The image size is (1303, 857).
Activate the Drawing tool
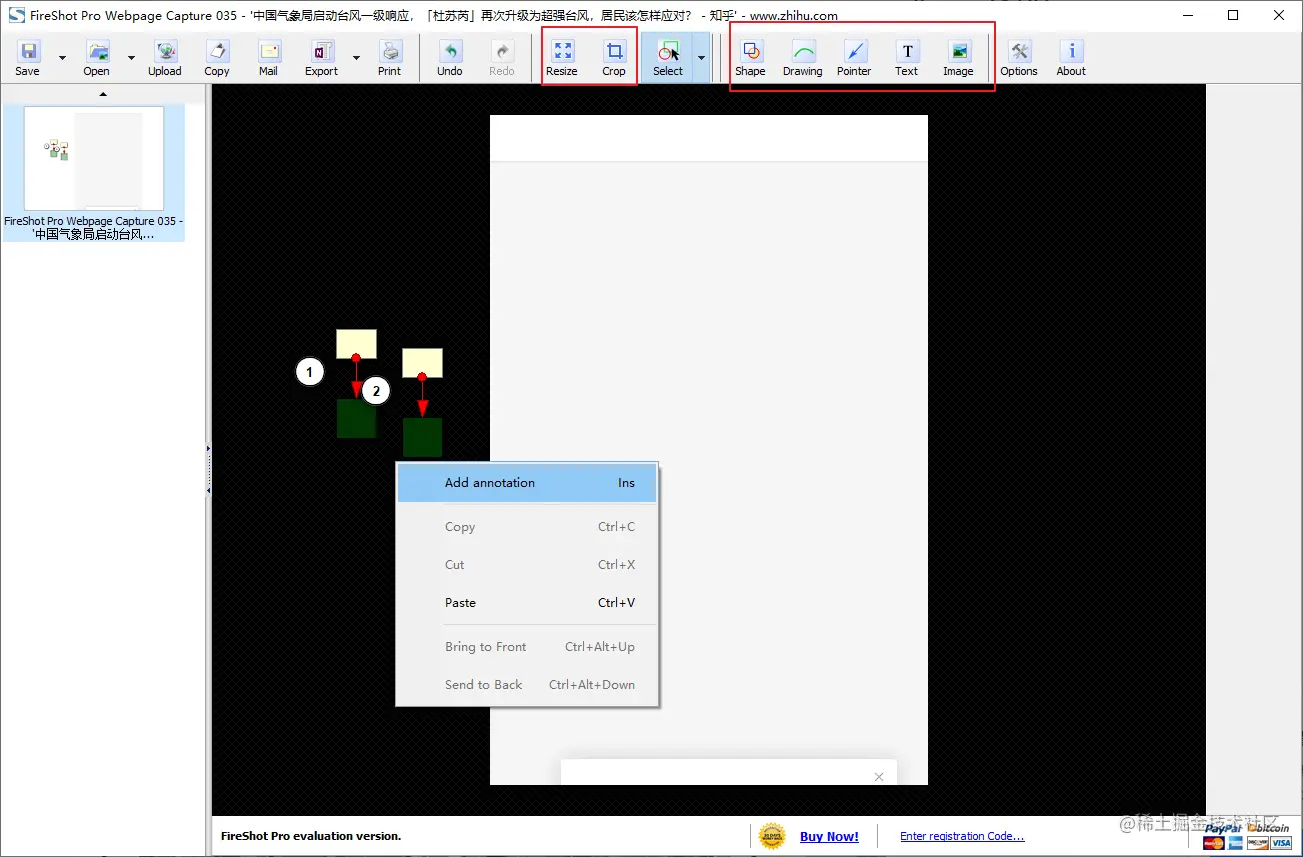[802, 57]
